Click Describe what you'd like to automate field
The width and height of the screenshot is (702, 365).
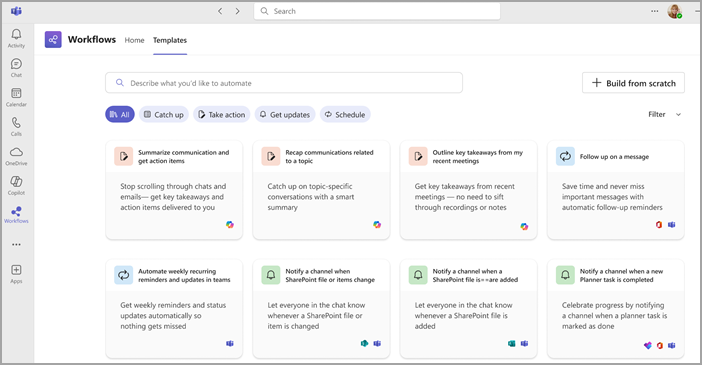[284, 83]
